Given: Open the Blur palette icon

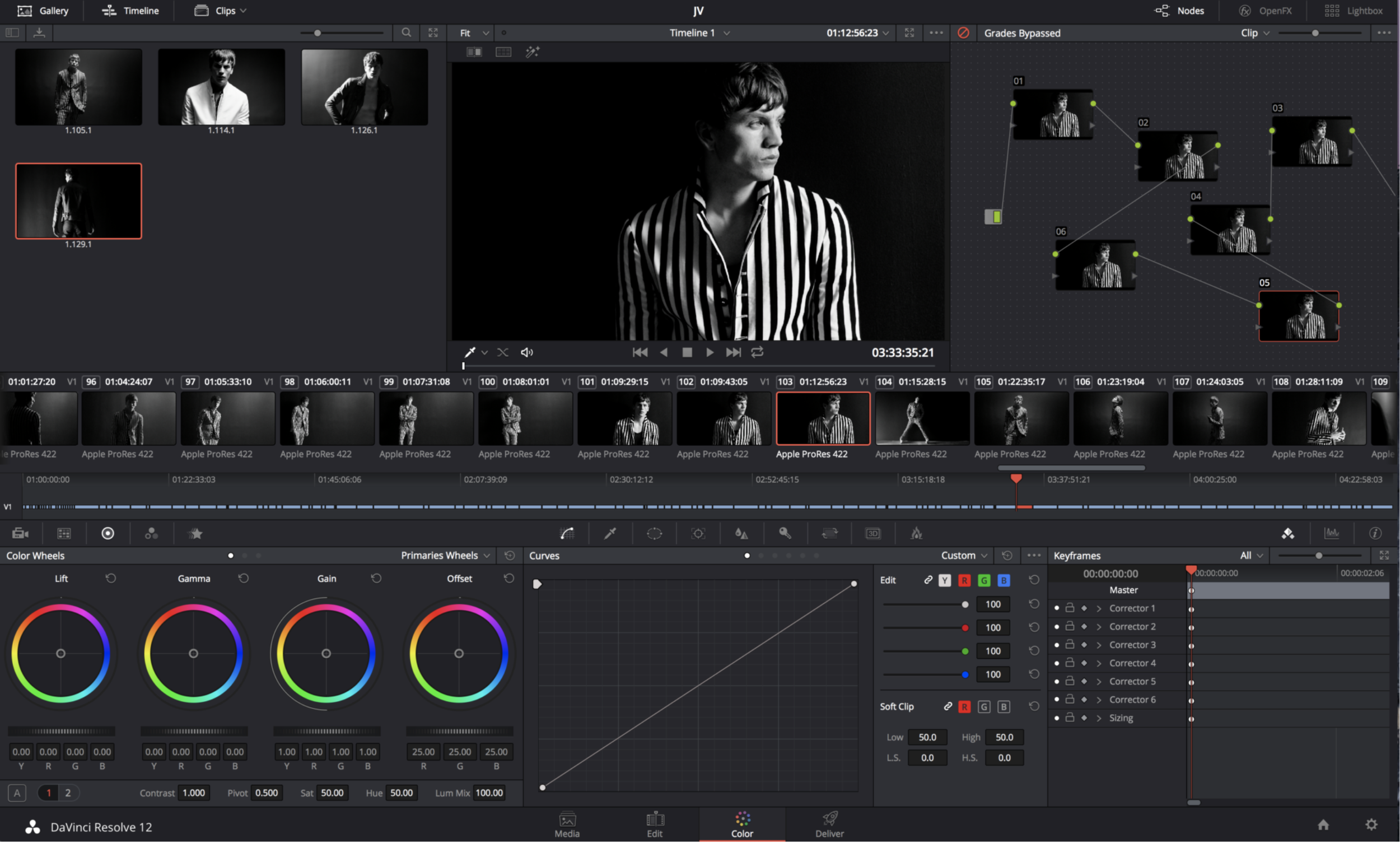Looking at the screenshot, I should 741,533.
